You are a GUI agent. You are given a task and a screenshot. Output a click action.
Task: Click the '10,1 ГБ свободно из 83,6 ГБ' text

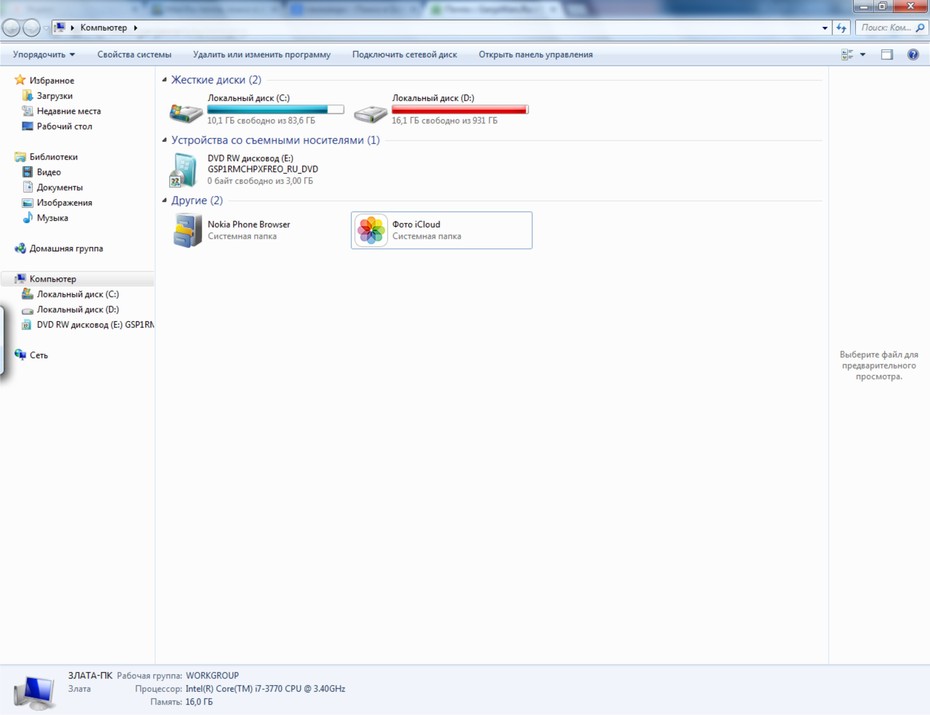[x=261, y=120]
